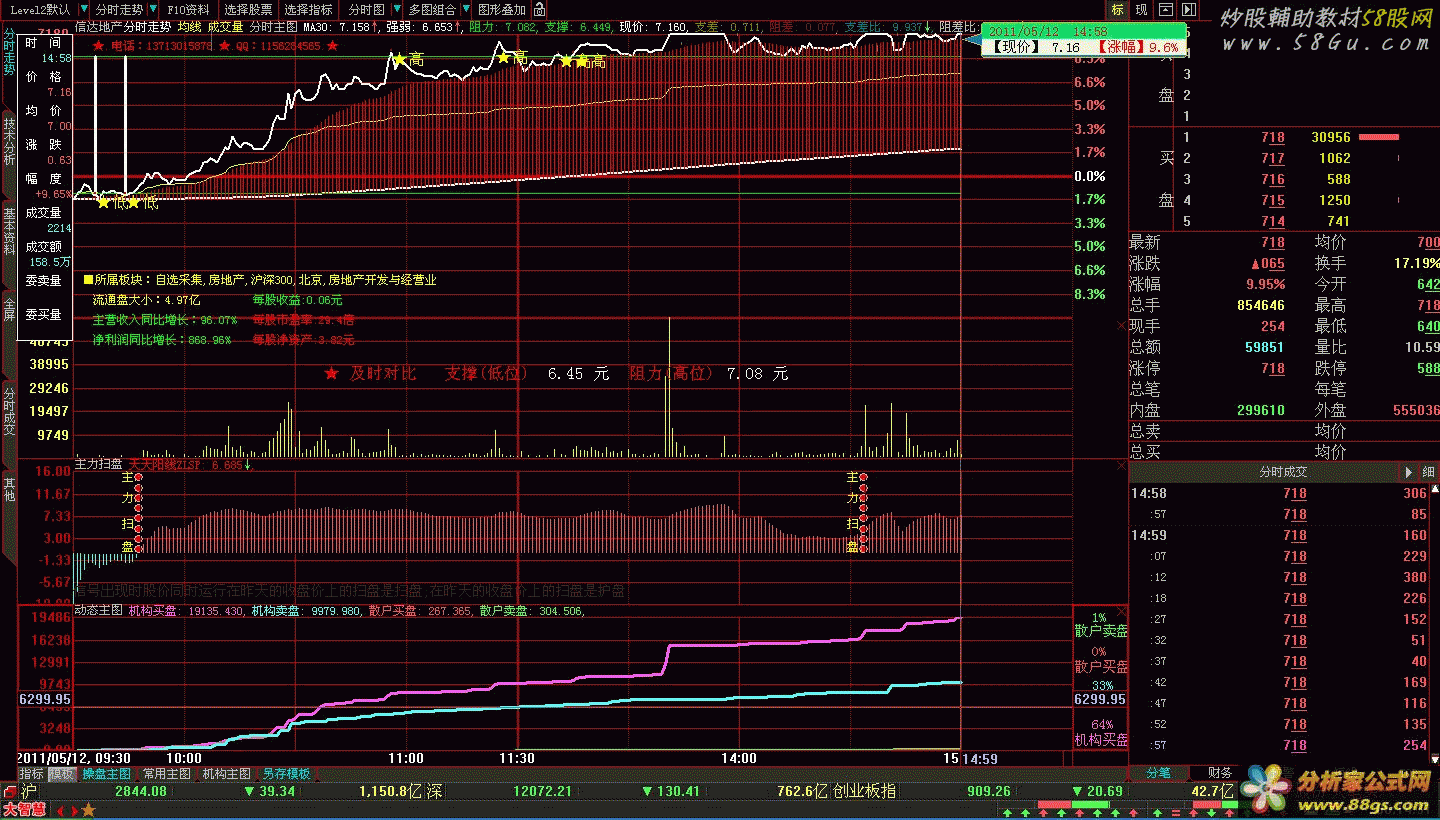Viewport: 1440px width, 820px height.
Task: Switch to the 指标 bottom tab
Action: click(x=31, y=774)
